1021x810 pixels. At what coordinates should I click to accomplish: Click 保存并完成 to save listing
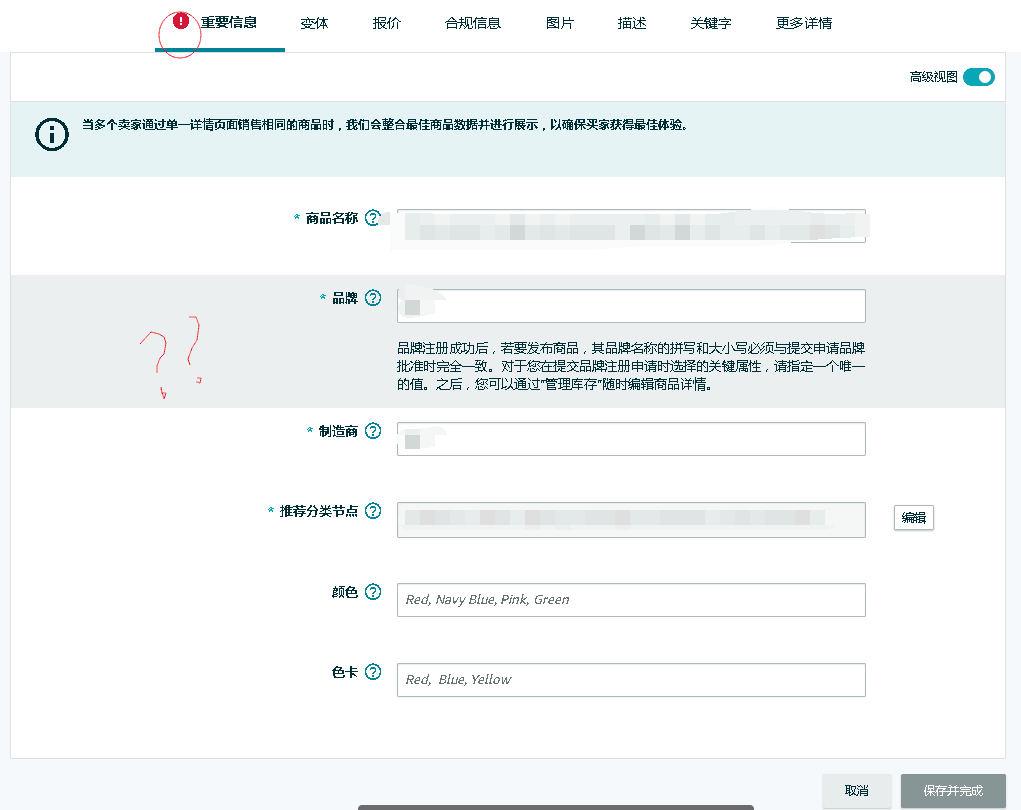click(x=952, y=790)
